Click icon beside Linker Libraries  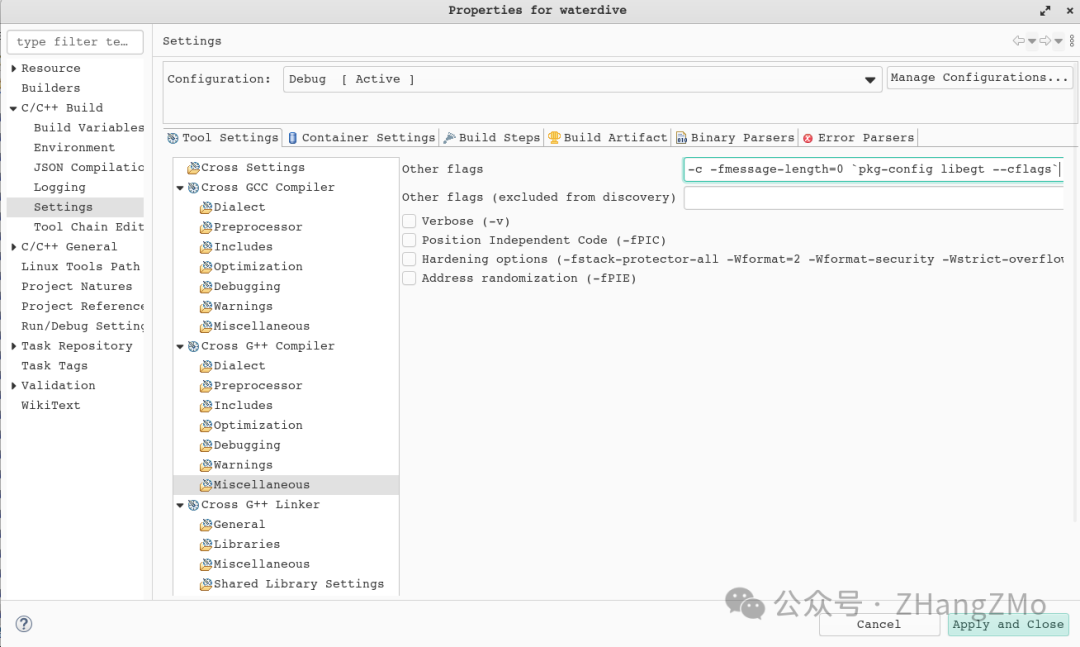click(x=206, y=544)
